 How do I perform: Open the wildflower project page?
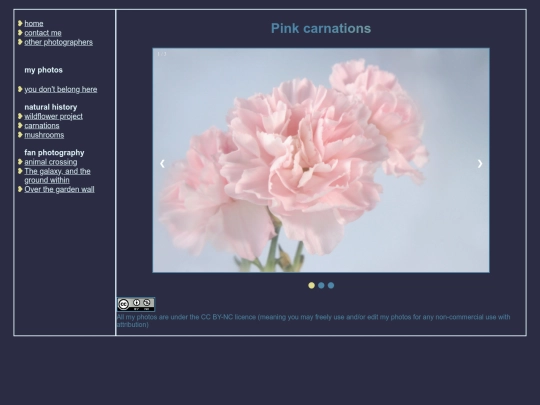(53, 116)
